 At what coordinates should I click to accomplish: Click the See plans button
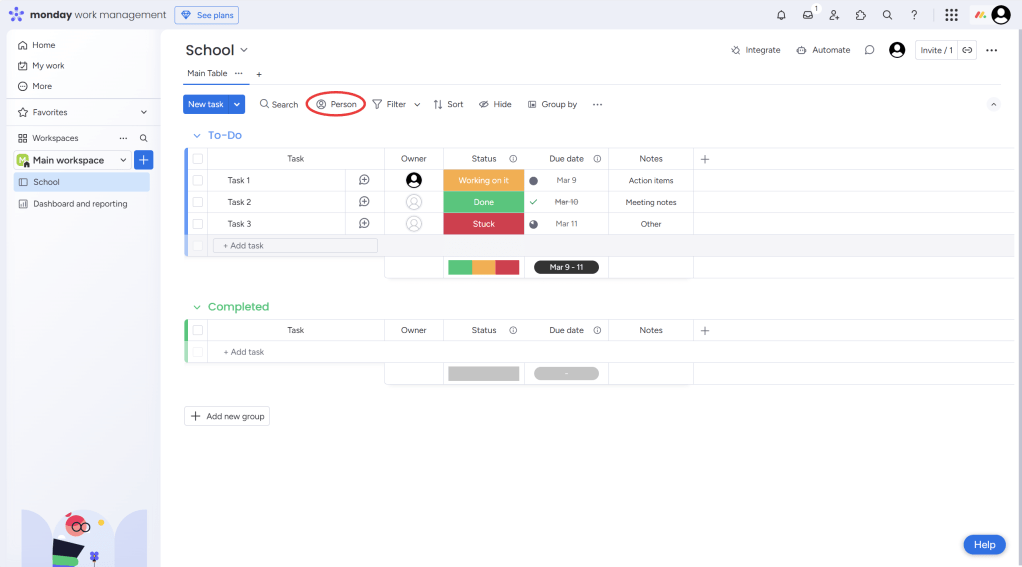(x=206, y=15)
